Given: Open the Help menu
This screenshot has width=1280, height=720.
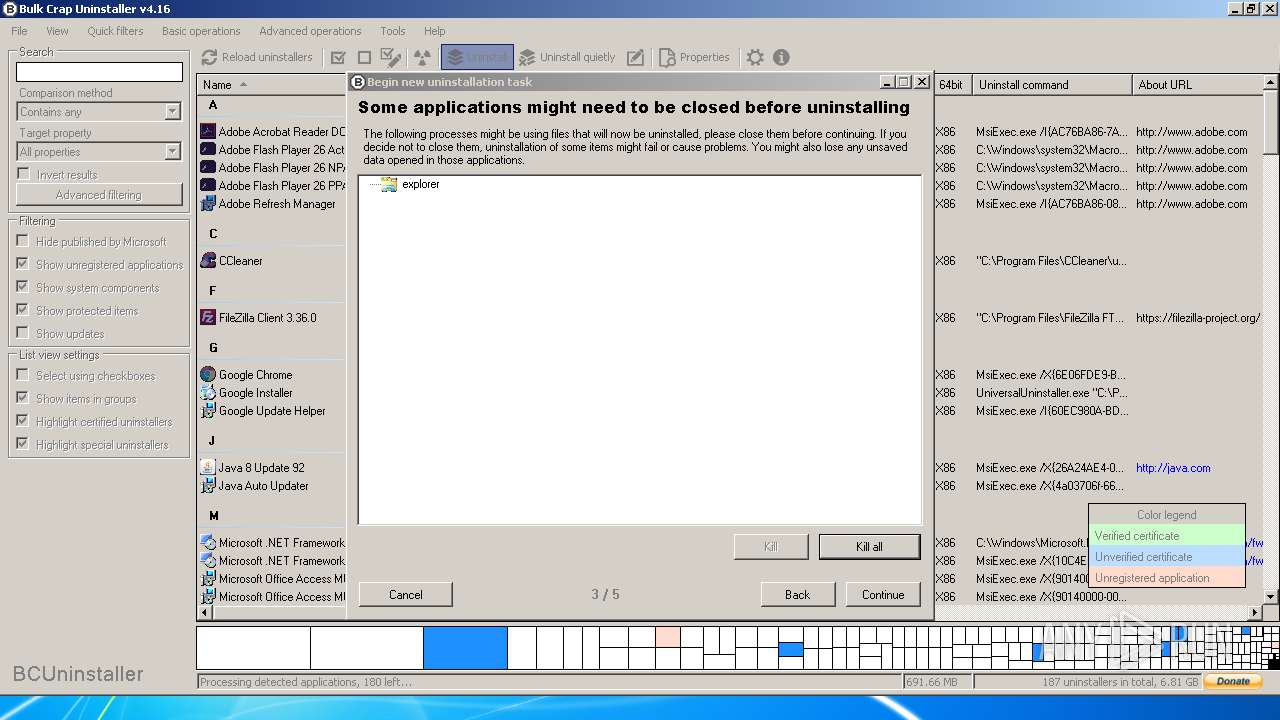Looking at the screenshot, I should [434, 31].
